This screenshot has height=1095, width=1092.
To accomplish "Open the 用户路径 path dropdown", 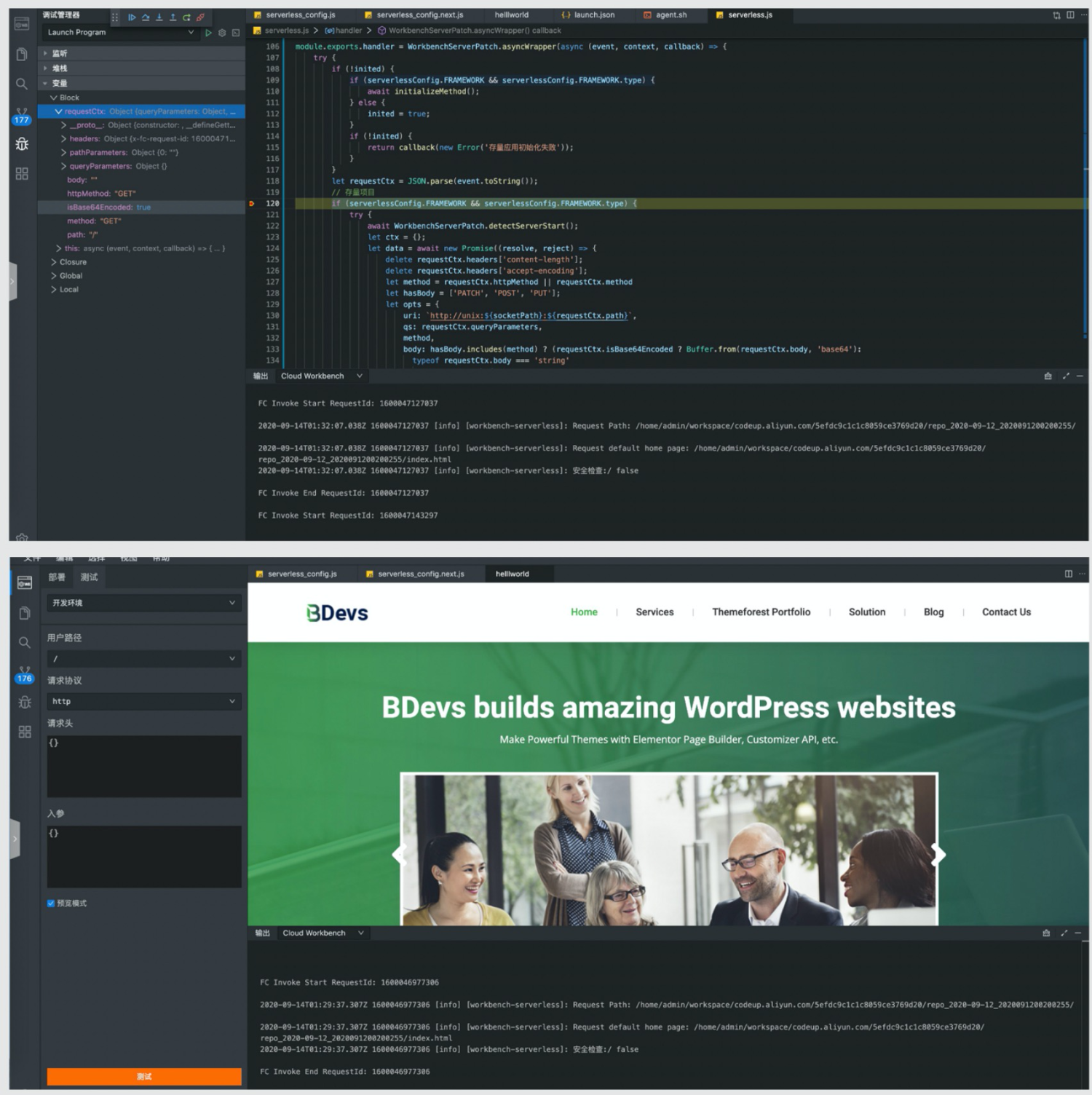I will pyautogui.click(x=144, y=658).
